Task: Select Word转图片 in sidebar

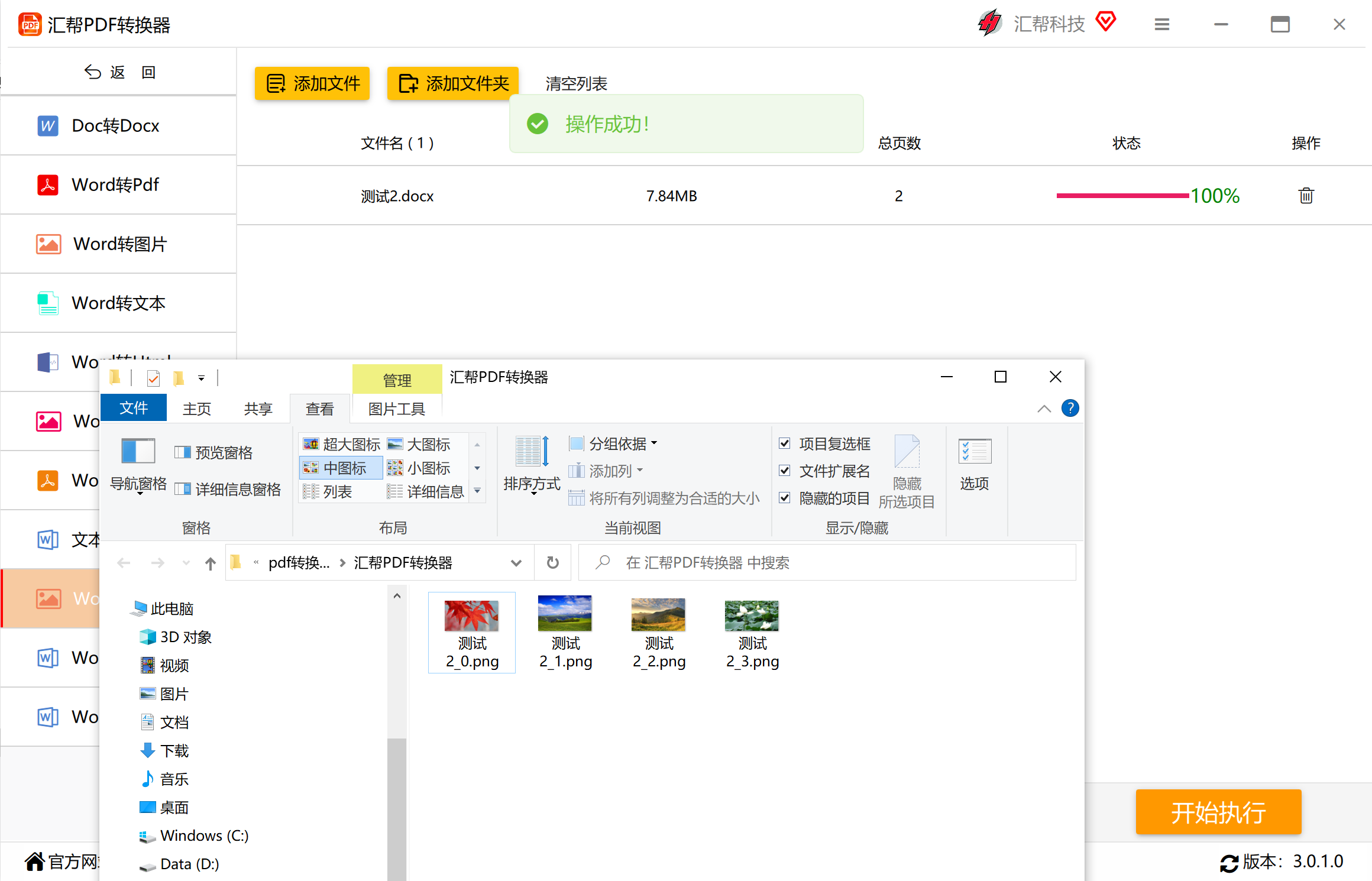Action: pos(118,244)
